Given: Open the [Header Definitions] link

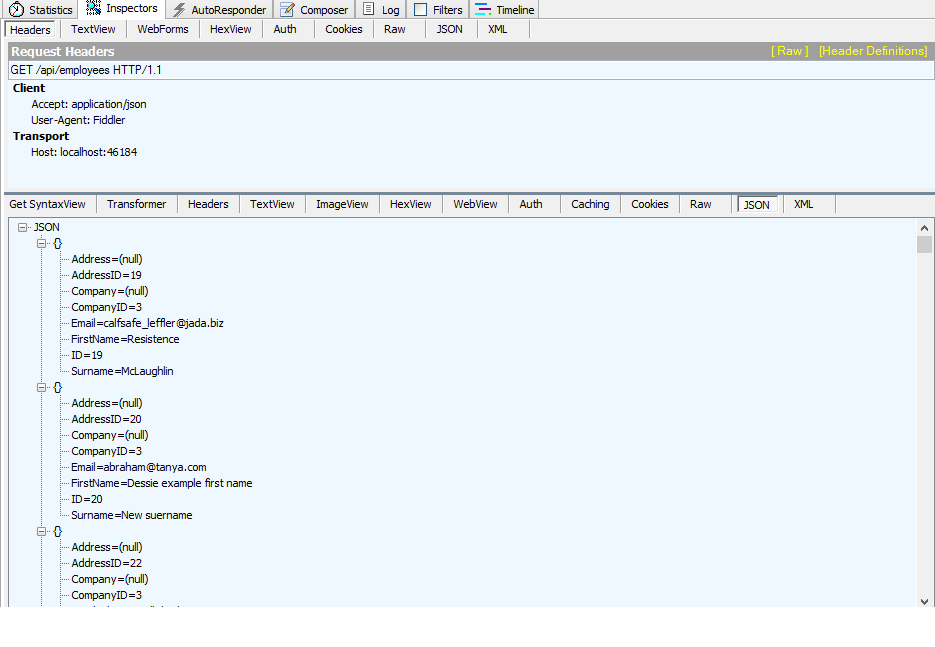Looking at the screenshot, I should 873,51.
